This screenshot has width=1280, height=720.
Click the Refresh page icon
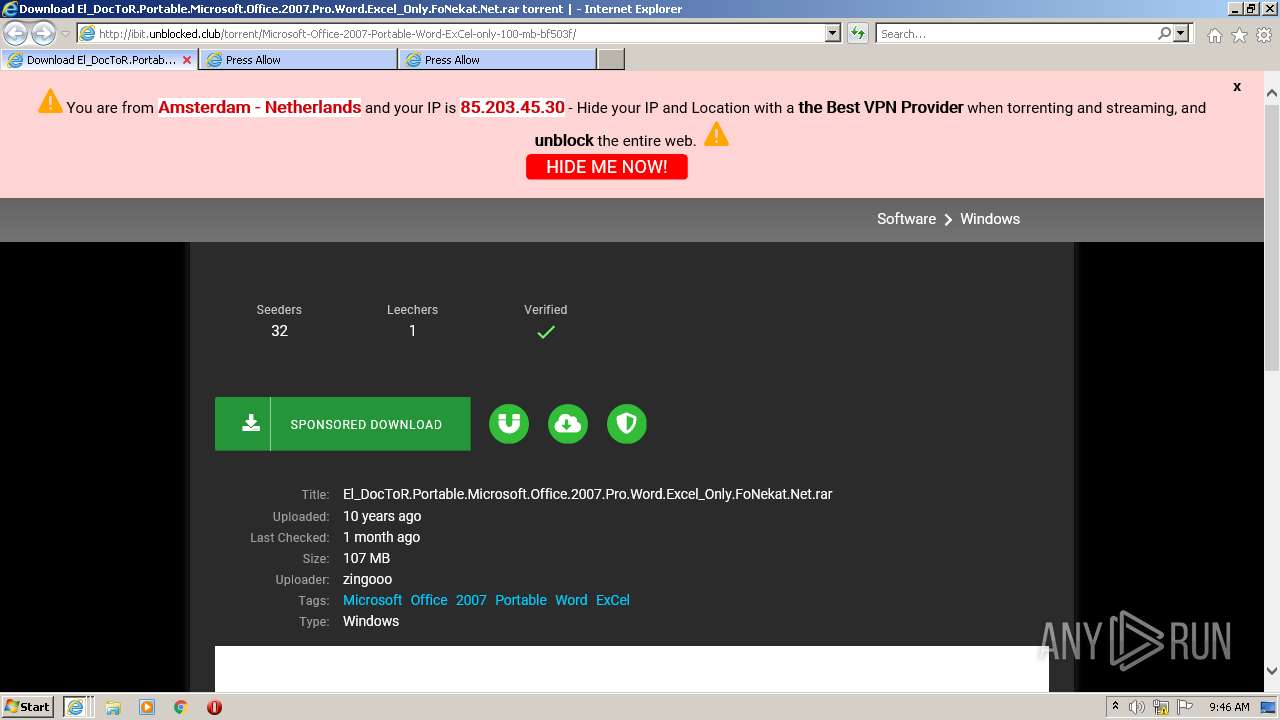(x=858, y=33)
